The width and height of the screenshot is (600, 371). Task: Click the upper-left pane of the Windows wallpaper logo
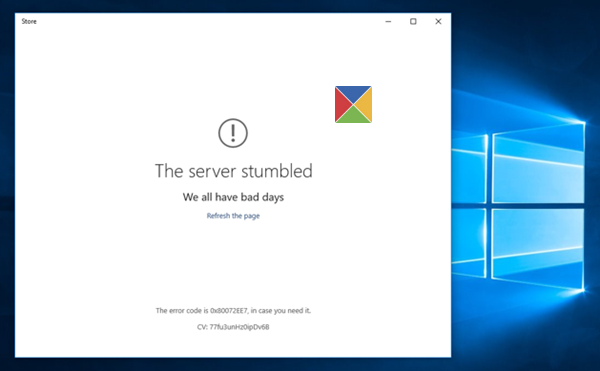470,168
